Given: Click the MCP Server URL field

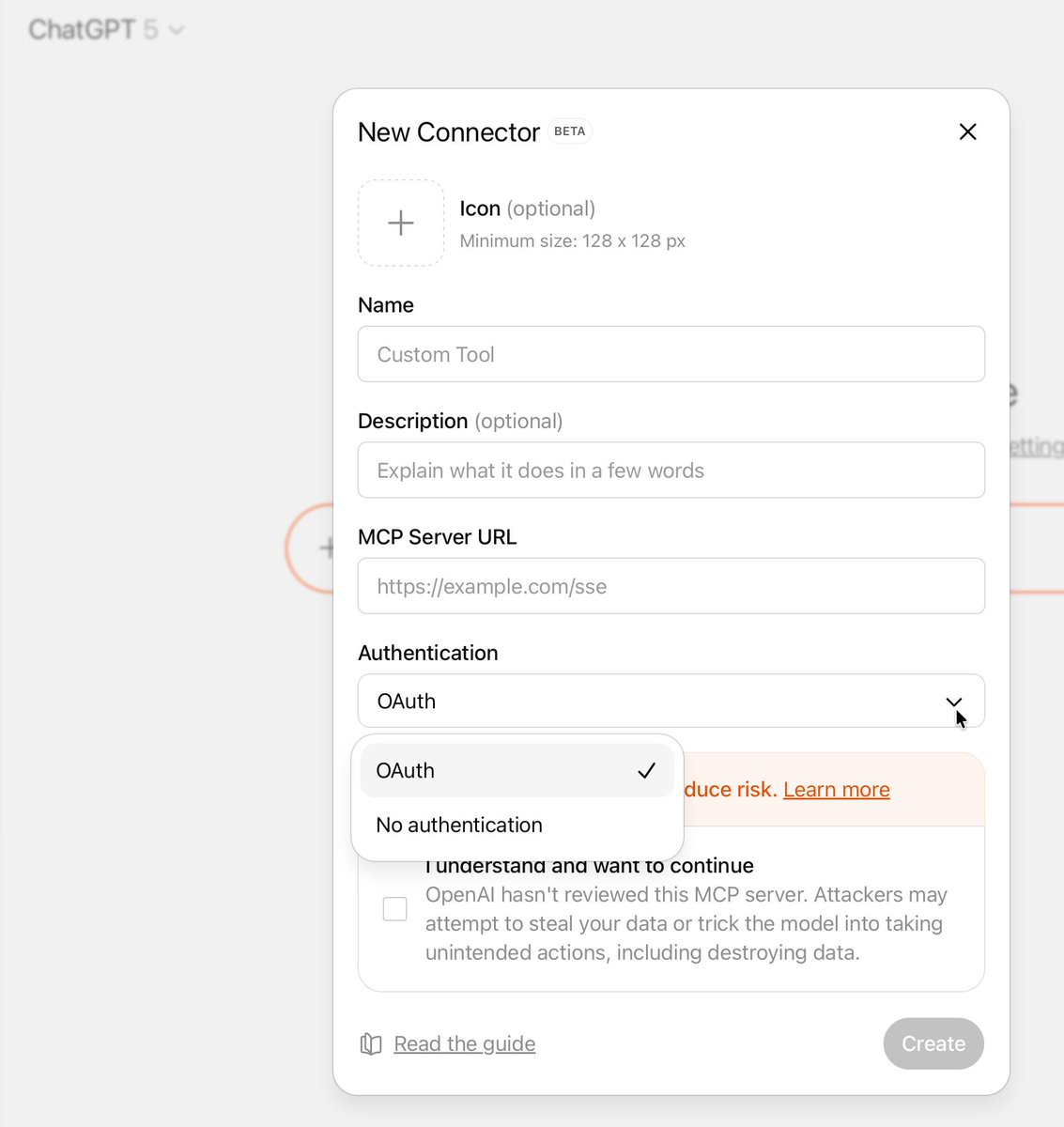Looking at the screenshot, I should [x=671, y=586].
